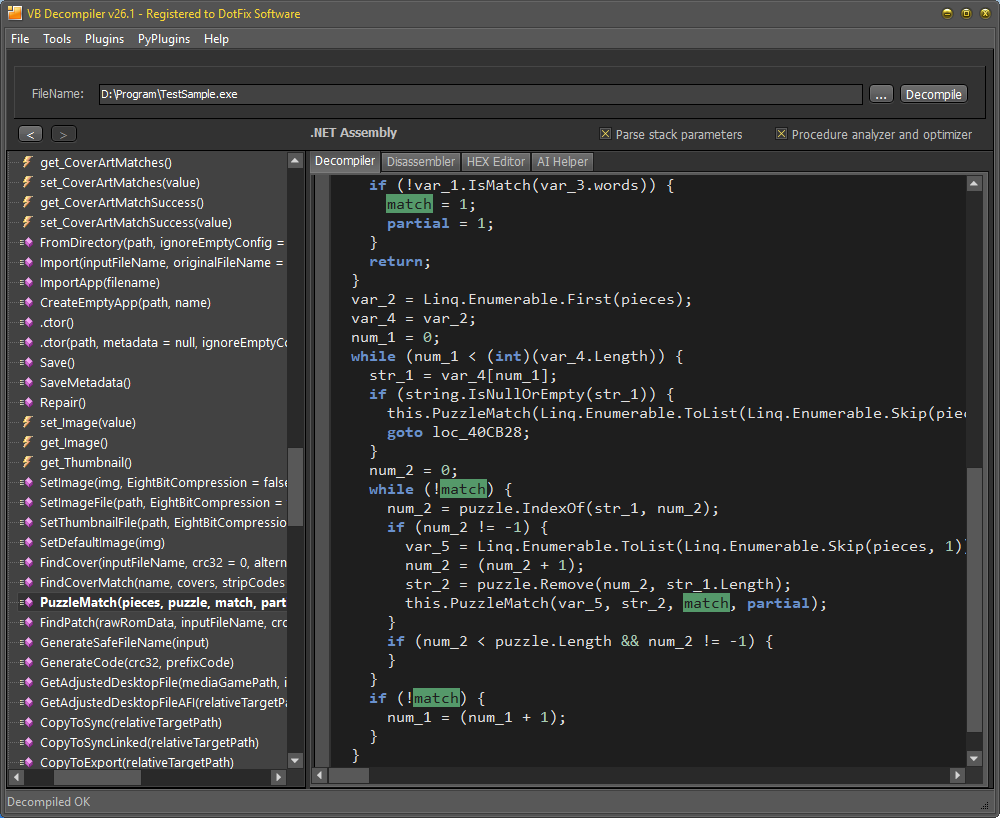Click the highlighted 'match = 1;' code line

point(431,204)
